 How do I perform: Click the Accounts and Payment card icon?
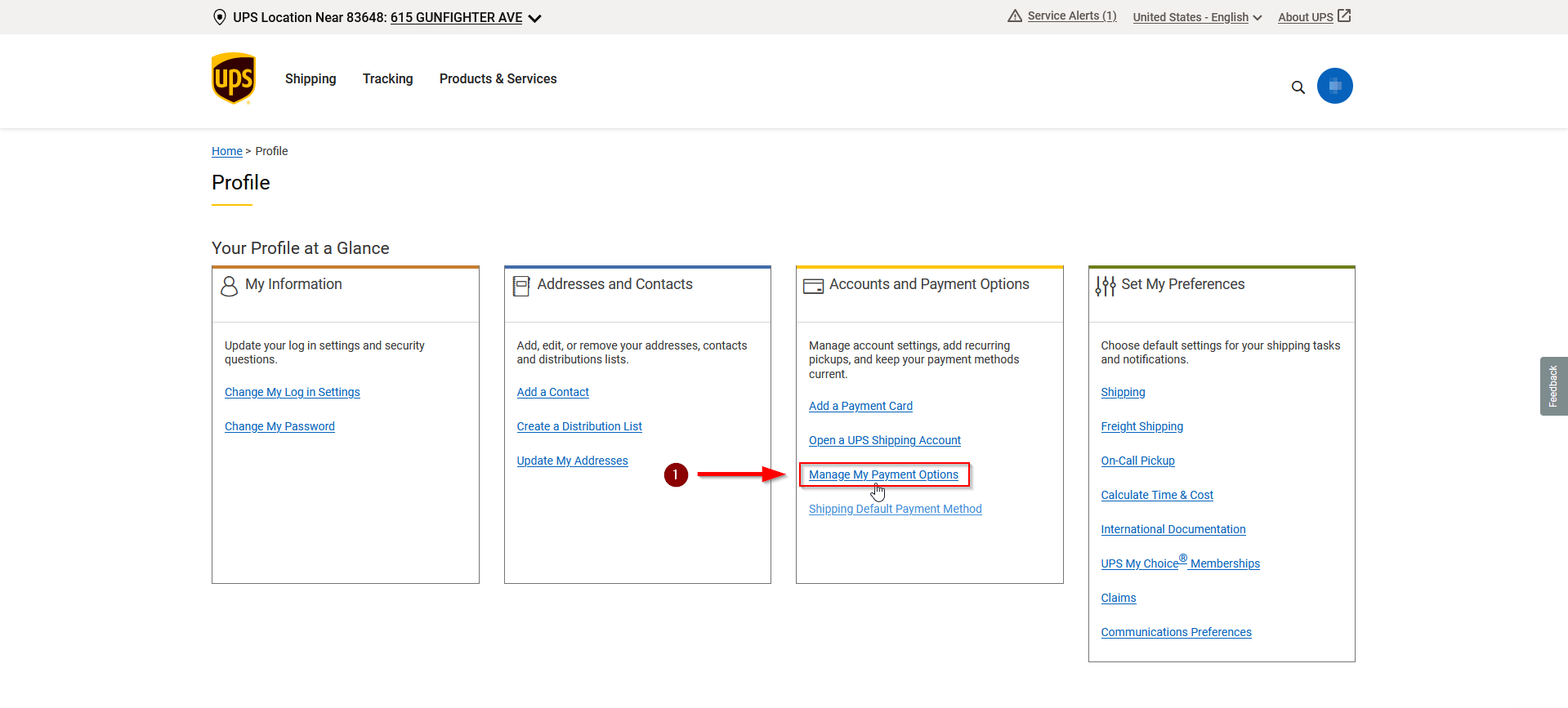[x=814, y=286]
